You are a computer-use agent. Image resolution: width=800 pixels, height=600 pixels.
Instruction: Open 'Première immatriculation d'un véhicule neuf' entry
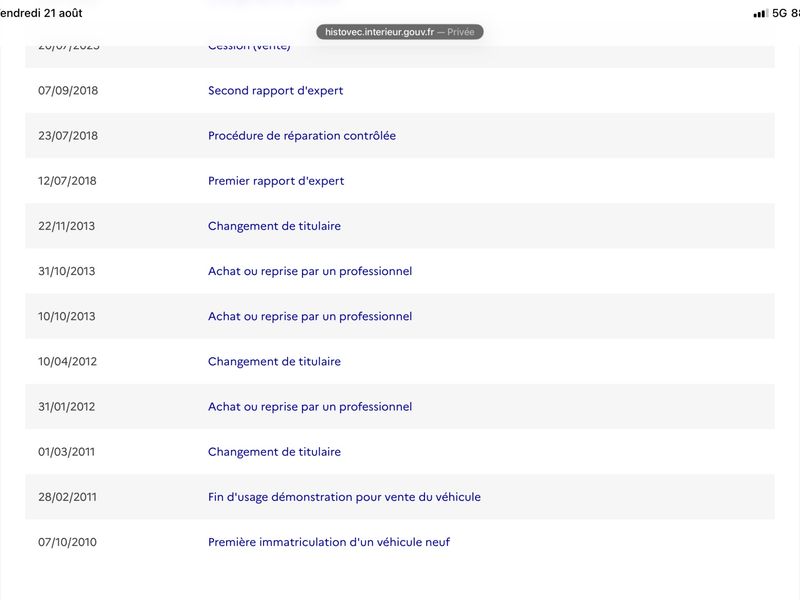point(329,542)
